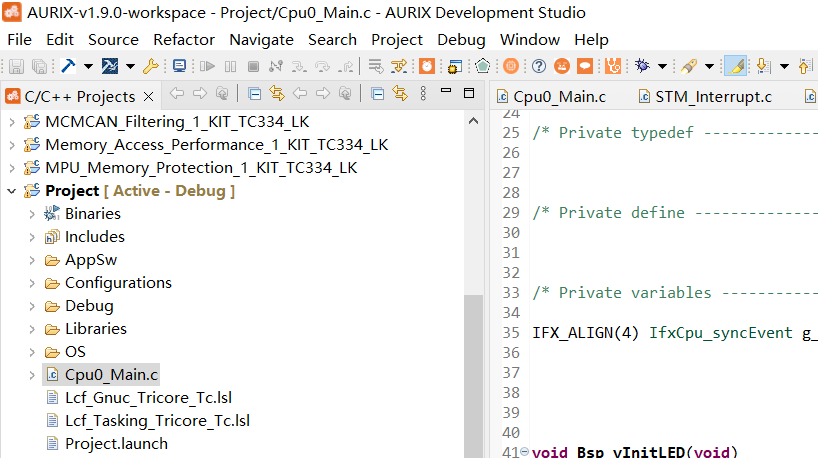
Task: Toggle Mark Occurrences highlighter button
Action: (736, 66)
